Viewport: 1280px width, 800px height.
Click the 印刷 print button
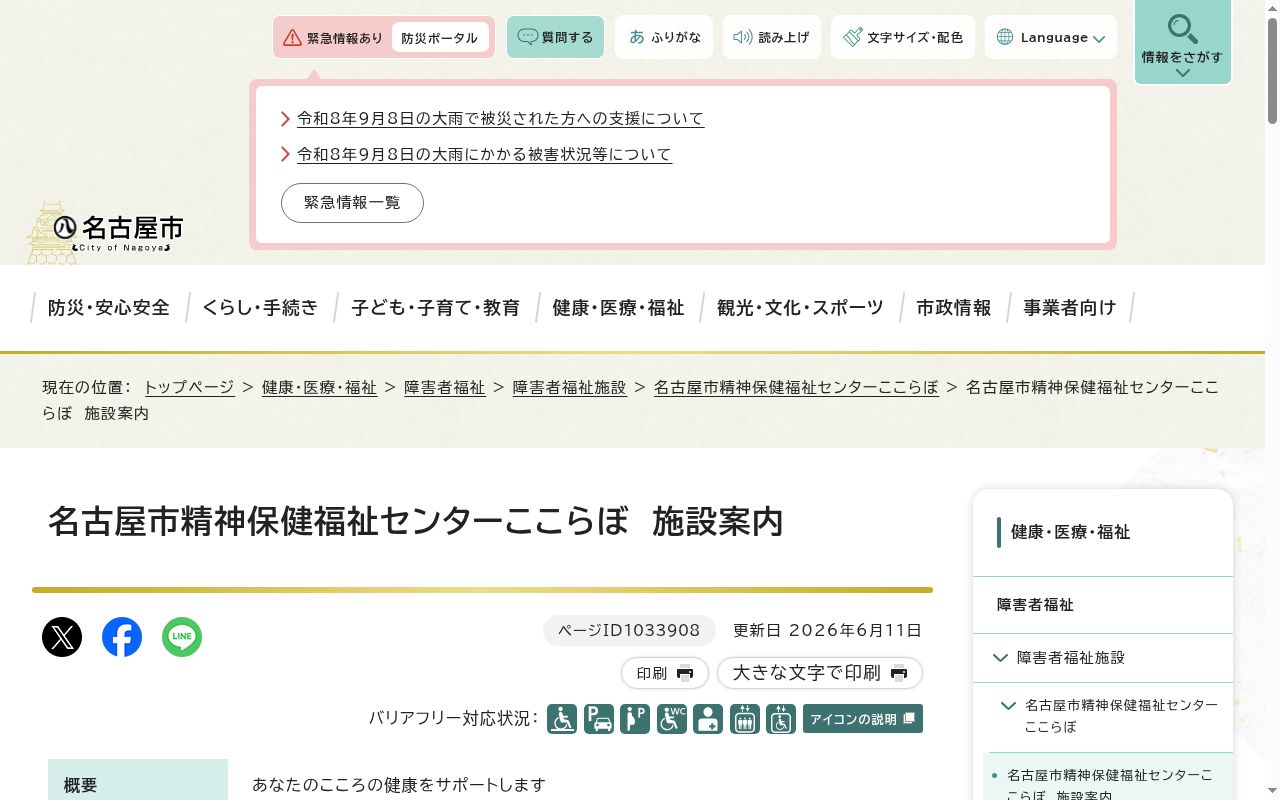pyautogui.click(x=665, y=673)
